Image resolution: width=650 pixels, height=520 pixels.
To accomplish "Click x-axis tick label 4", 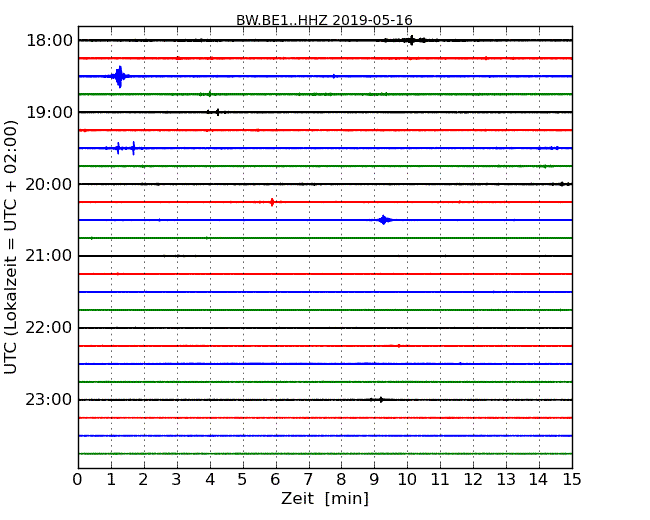I will click(x=210, y=480).
